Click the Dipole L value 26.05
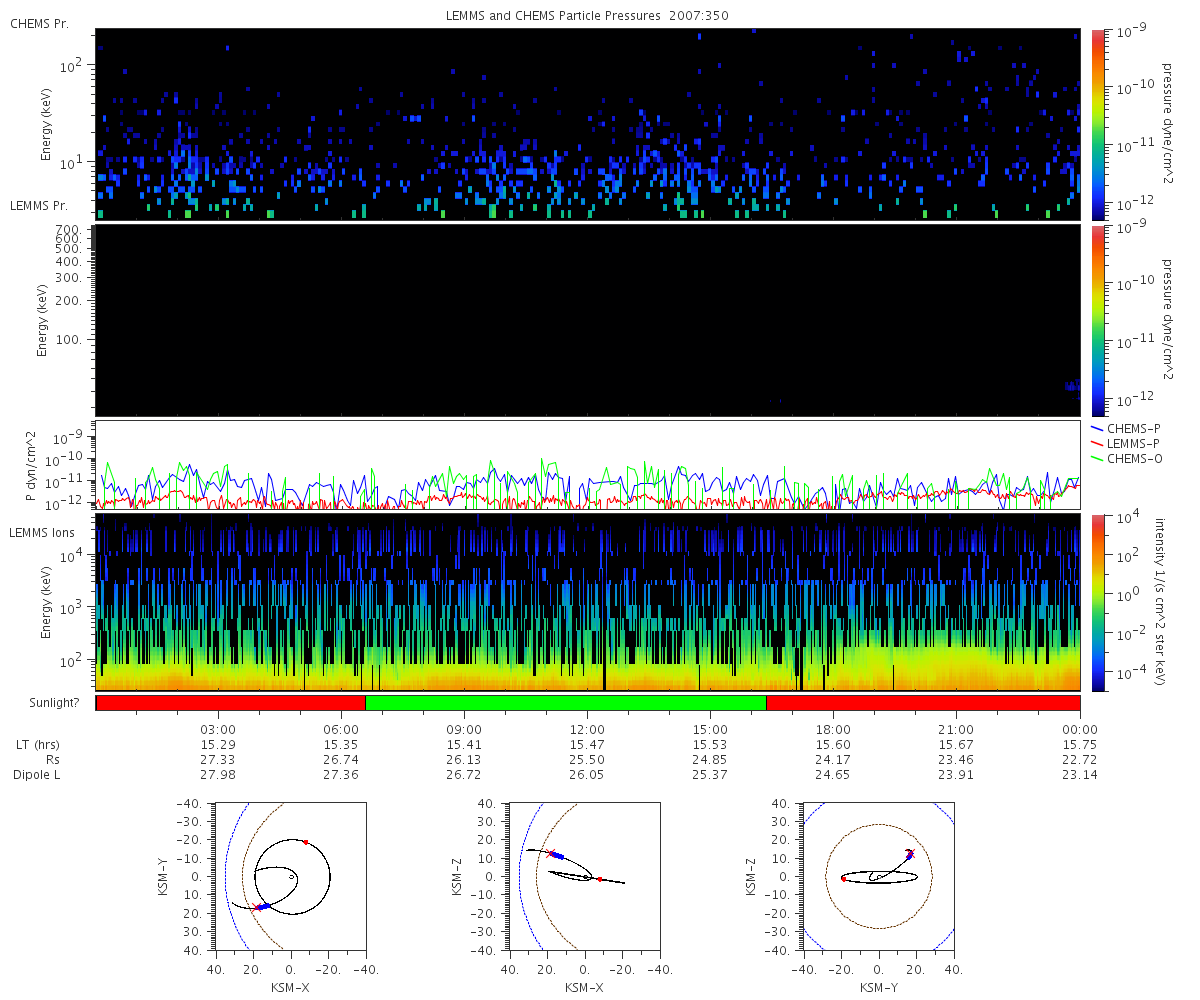Viewport: 1200px width, 1000px height. (587, 775)
